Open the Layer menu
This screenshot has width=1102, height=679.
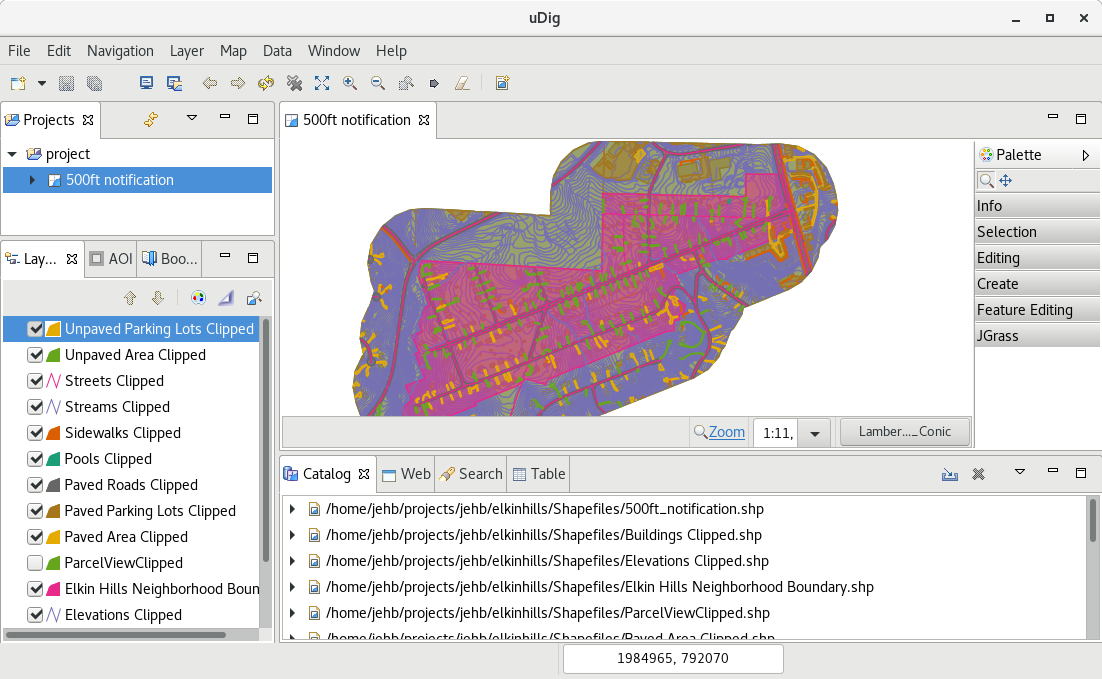click(186, 51)
